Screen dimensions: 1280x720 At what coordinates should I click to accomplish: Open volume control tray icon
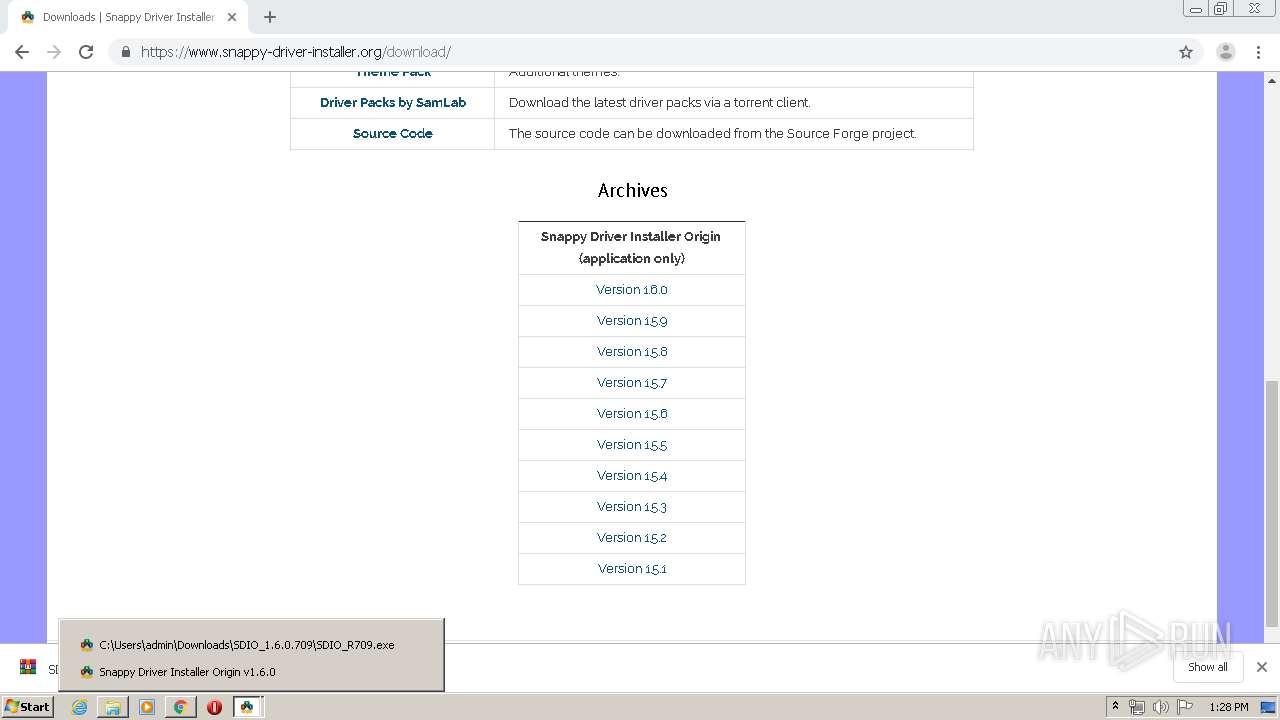coord(1161,707)
